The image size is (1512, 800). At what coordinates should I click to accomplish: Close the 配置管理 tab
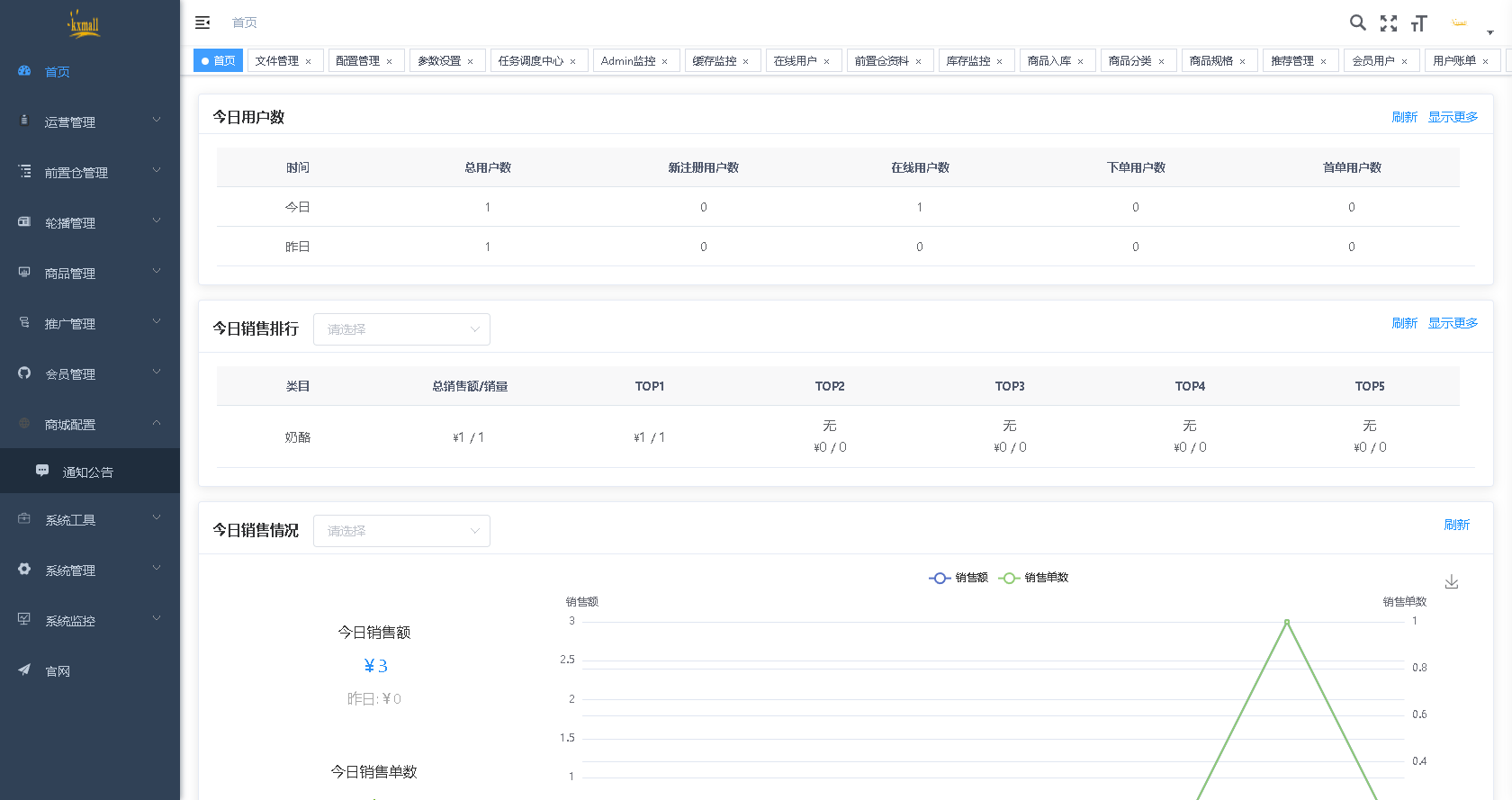pyautogui.click(x=389, y=61)
